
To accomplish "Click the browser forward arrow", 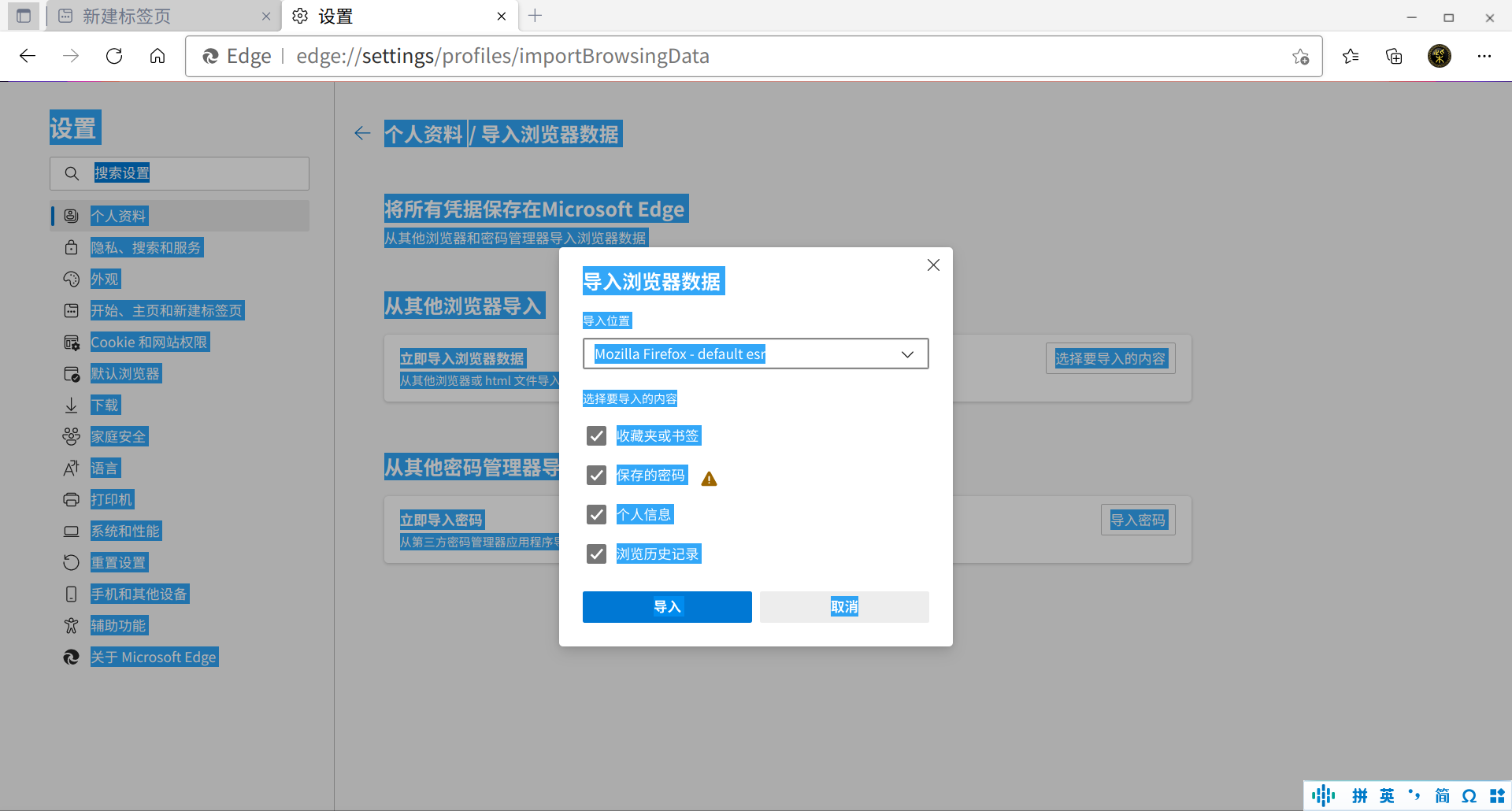I will click(x=71, y=56).
